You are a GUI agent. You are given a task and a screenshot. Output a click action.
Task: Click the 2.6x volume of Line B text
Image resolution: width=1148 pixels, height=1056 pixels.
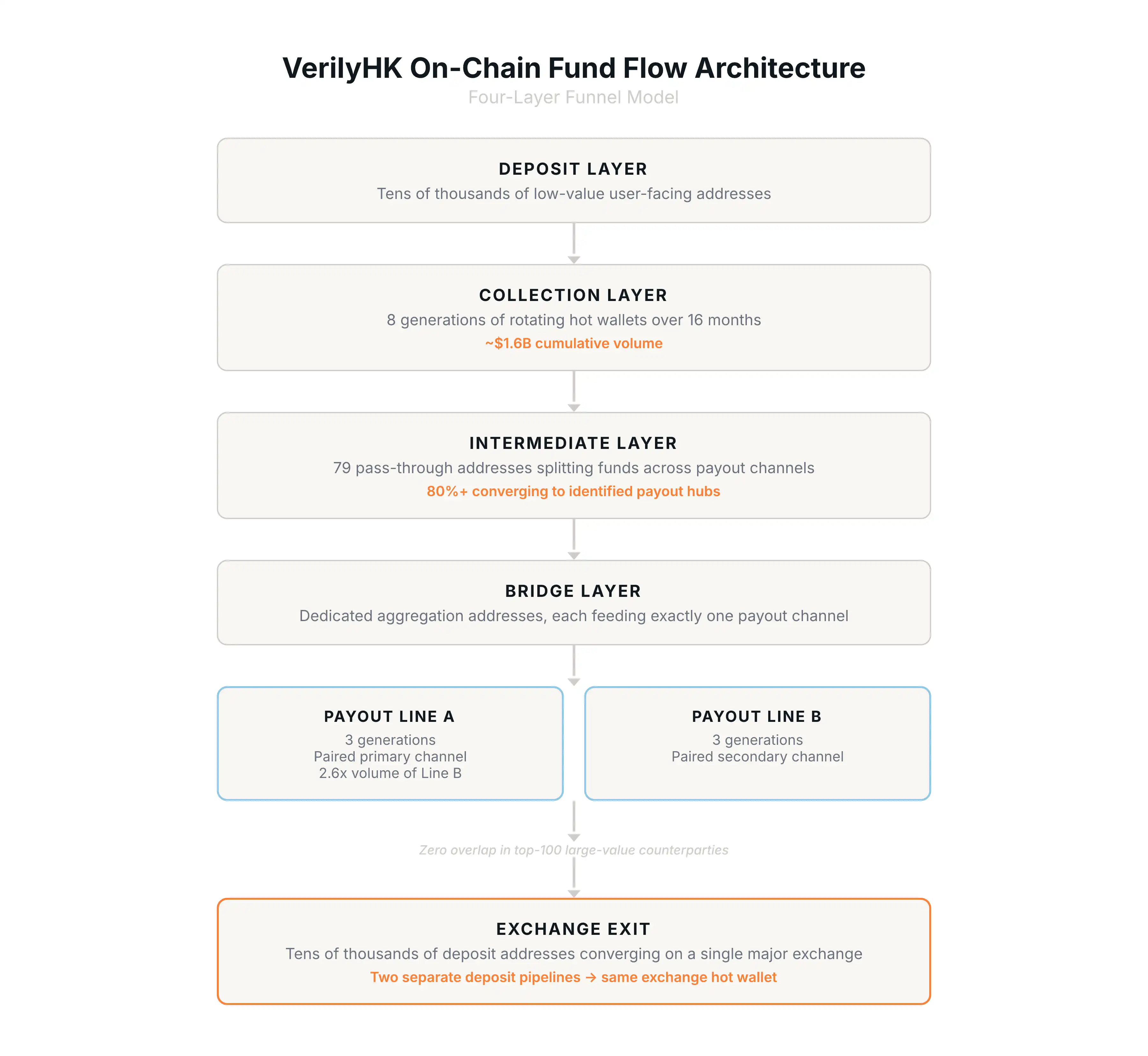390,773
